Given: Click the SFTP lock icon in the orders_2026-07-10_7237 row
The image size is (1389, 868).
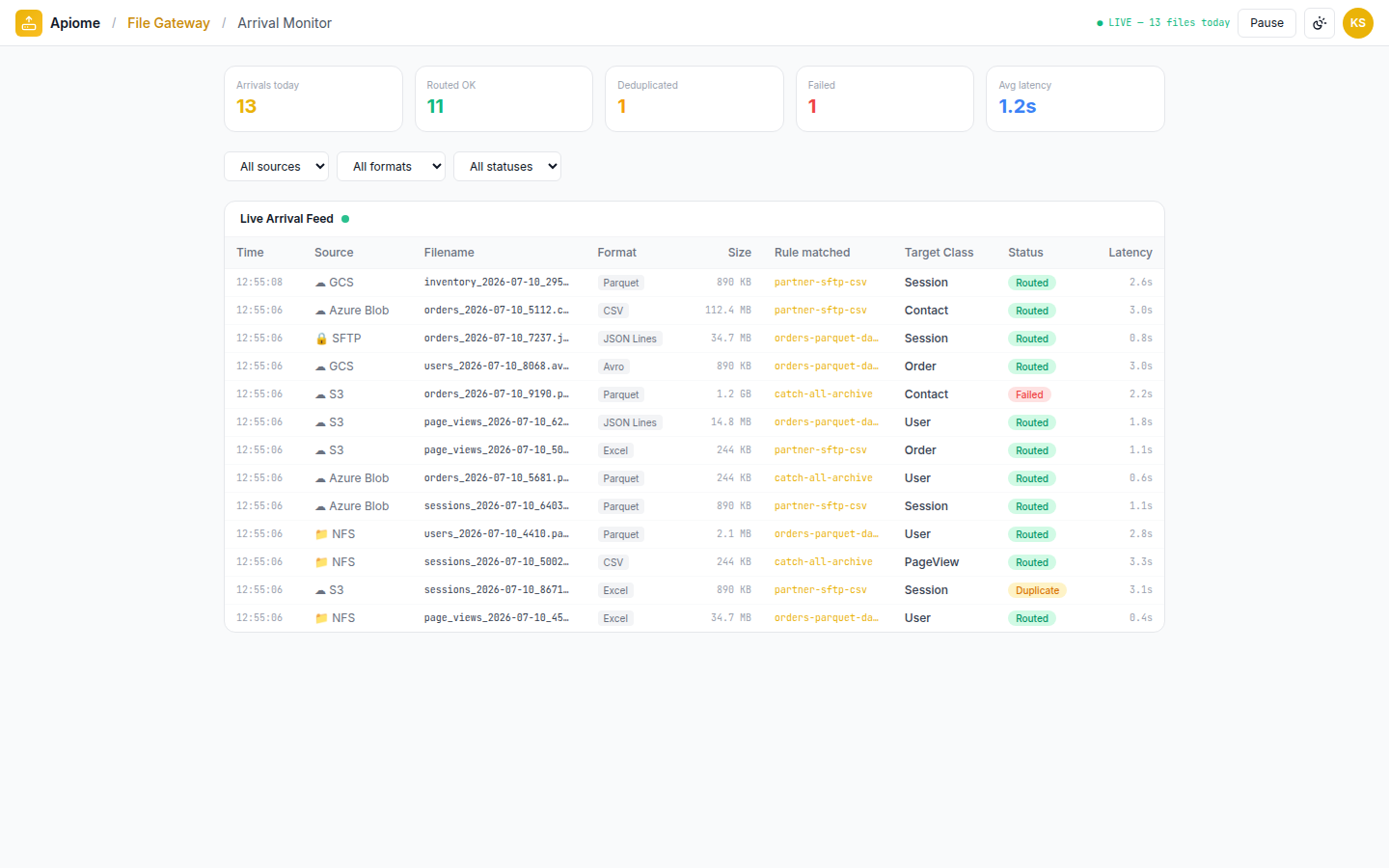Looking at the screenshot, I should click(321, 339).
